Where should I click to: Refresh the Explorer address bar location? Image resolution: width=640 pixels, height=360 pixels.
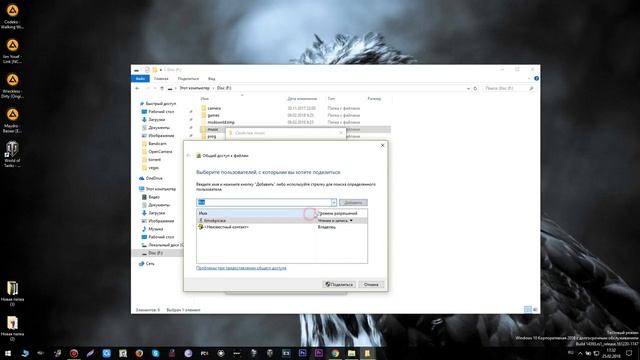click(475, 88)
